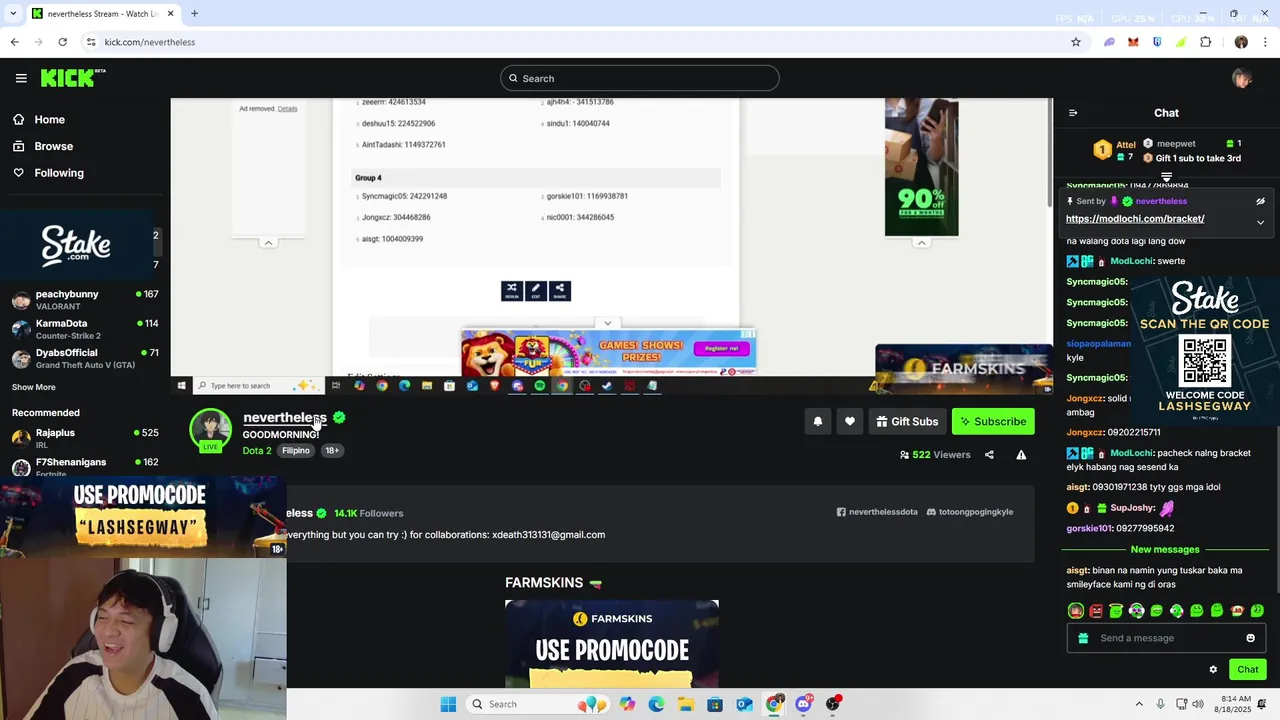Screen dimensions: 1280x720
Task: Open Microsoft Edge from taskbar
Action: click(x=656, y=704)
